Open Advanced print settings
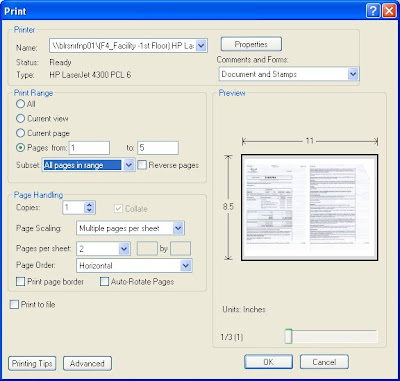 pyautogui.click(x=87, y=363)
